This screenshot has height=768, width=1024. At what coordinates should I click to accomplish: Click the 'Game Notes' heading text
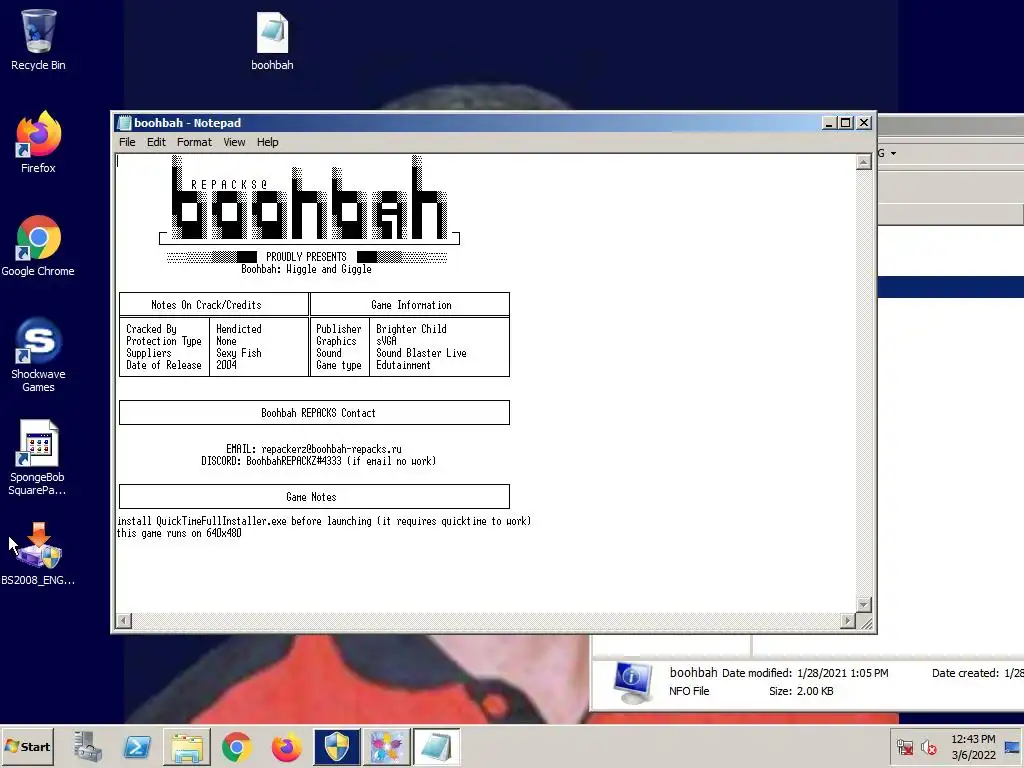point(312,497)
